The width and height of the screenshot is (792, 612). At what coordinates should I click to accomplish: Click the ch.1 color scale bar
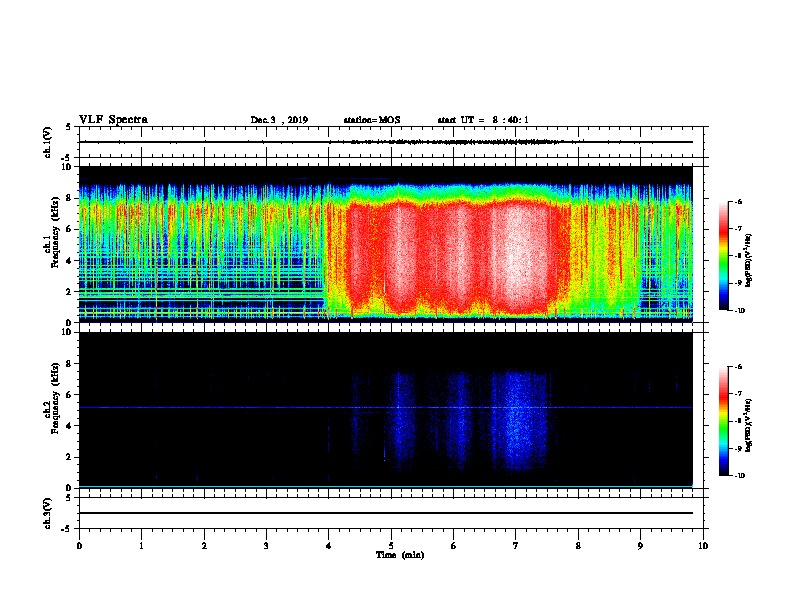coord(723,256)
